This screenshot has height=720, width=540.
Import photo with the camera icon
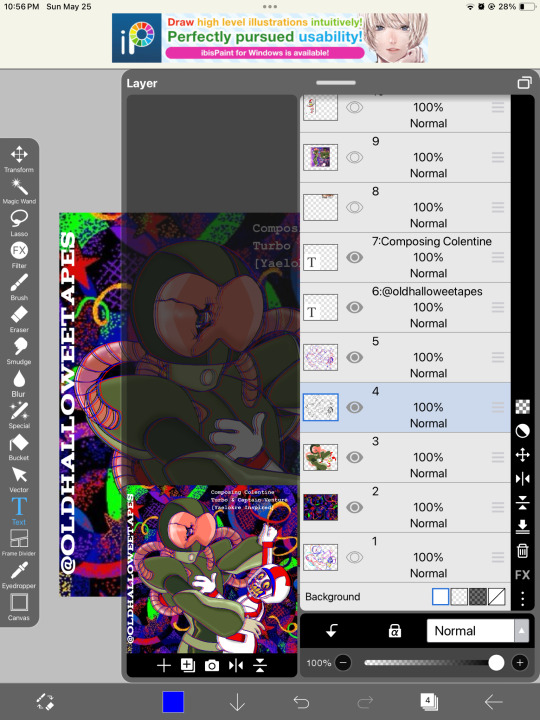click(212, 665)
